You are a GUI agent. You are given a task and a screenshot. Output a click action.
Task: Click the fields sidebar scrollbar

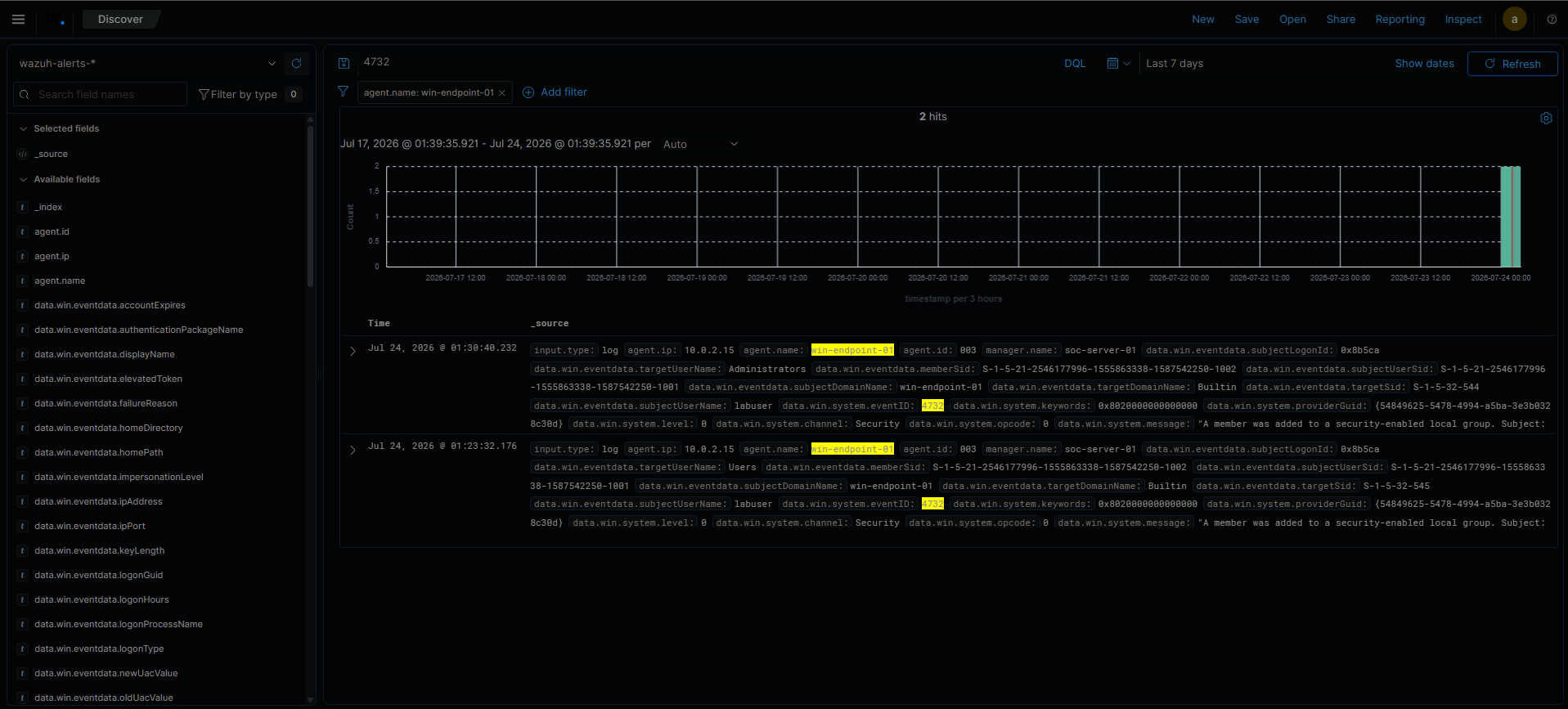click(310, 204)
